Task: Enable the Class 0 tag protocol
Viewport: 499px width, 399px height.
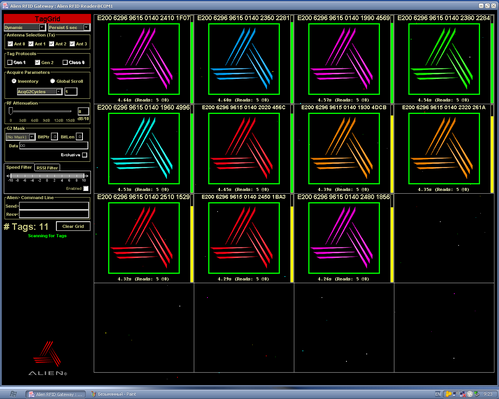Action: point(65,62)
